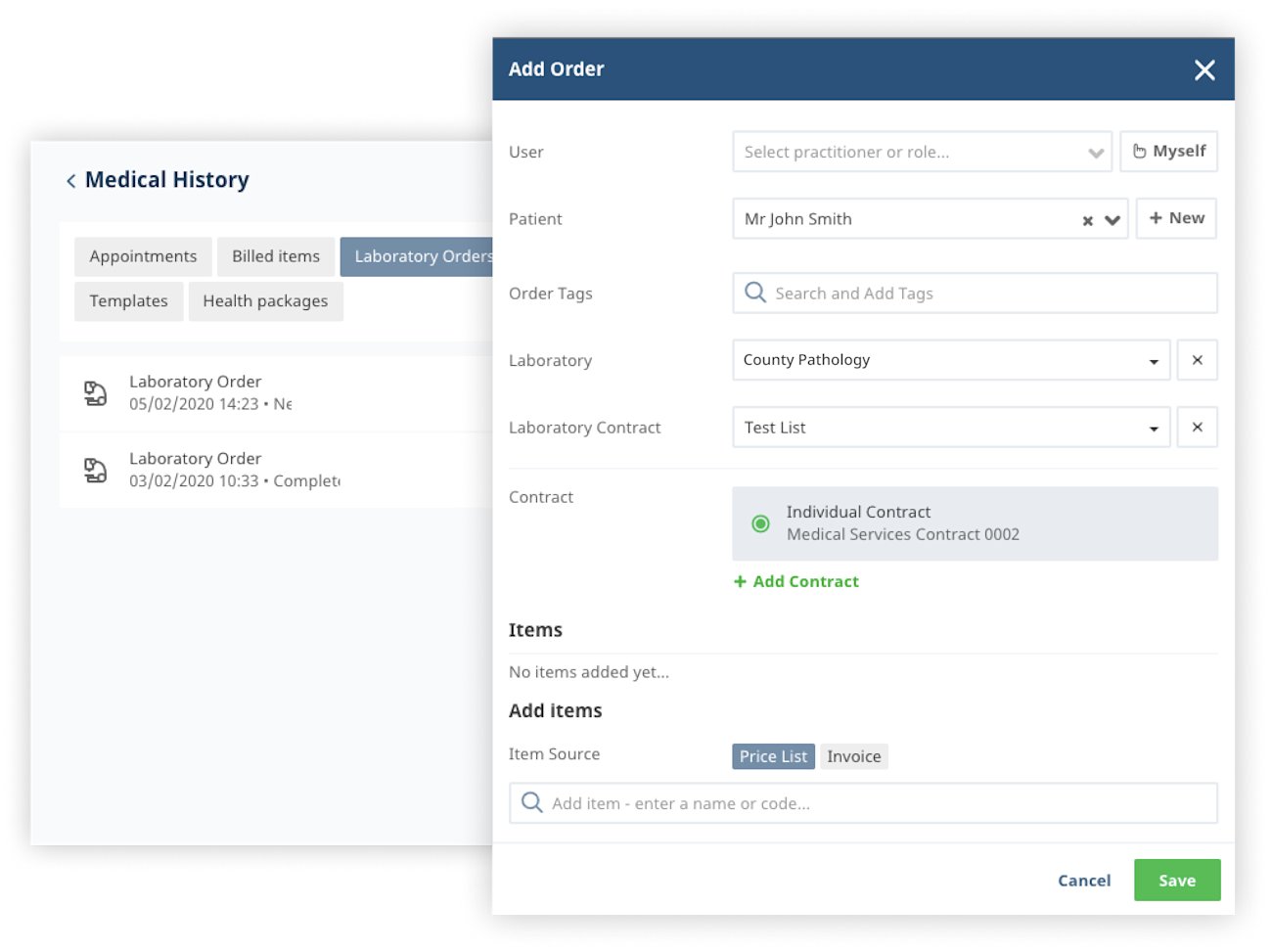1272x952 pixels.
Task: Click the search icon in Order Tags field
Action: click(x=754, y=293)
